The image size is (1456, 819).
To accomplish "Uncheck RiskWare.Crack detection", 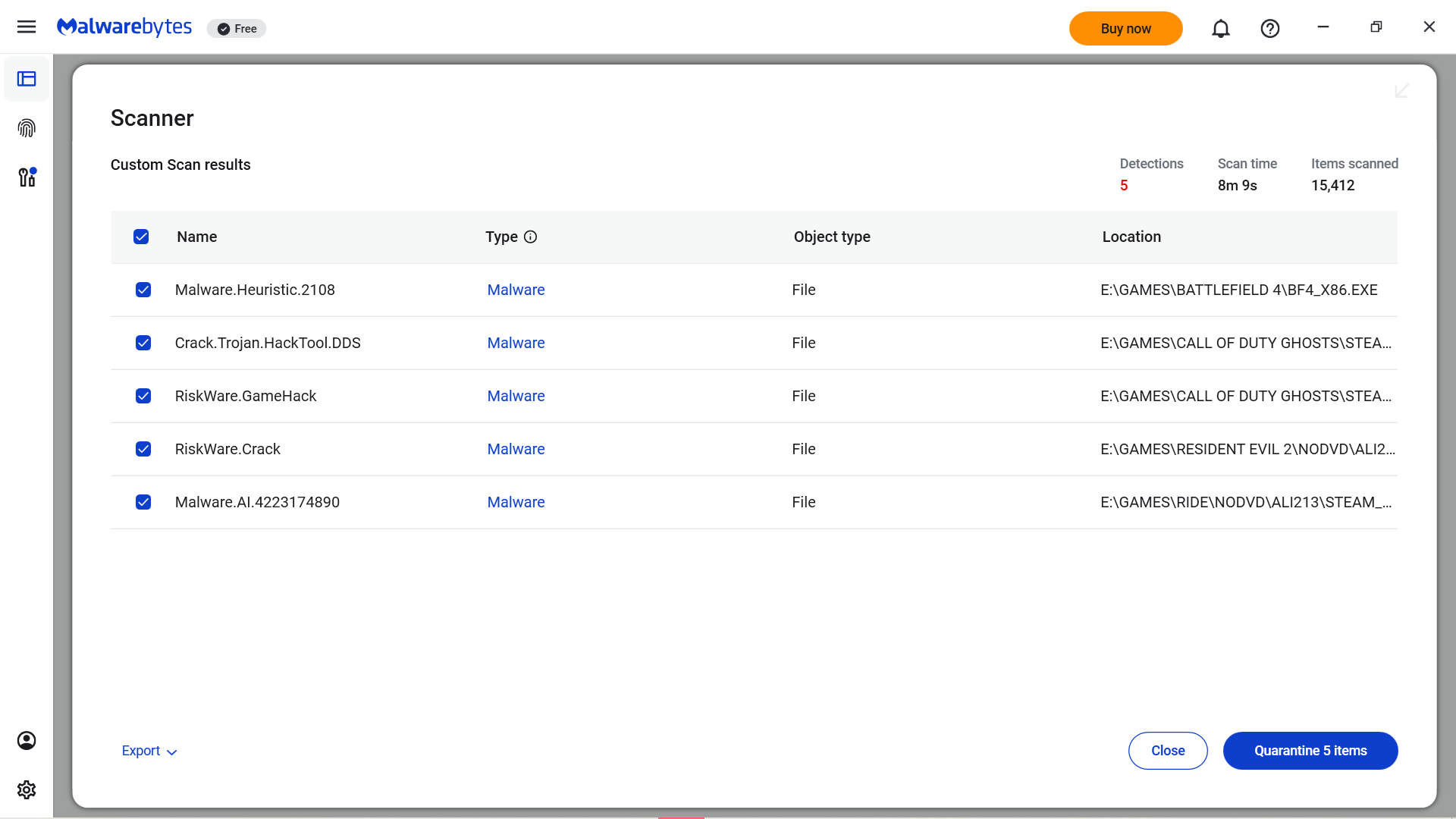I will coord(143,449).
